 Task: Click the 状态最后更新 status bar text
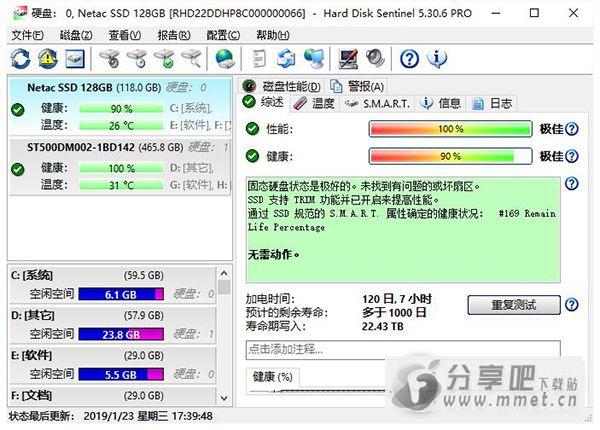110,416
